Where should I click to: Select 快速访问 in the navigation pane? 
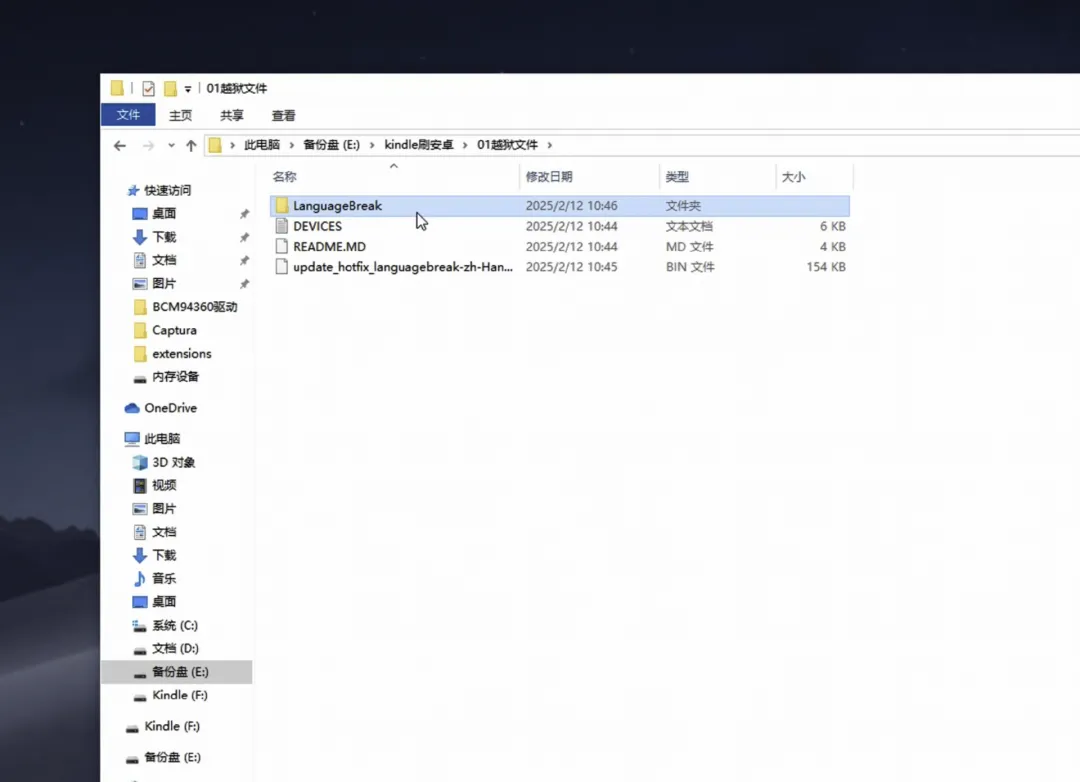click(167, 190)
